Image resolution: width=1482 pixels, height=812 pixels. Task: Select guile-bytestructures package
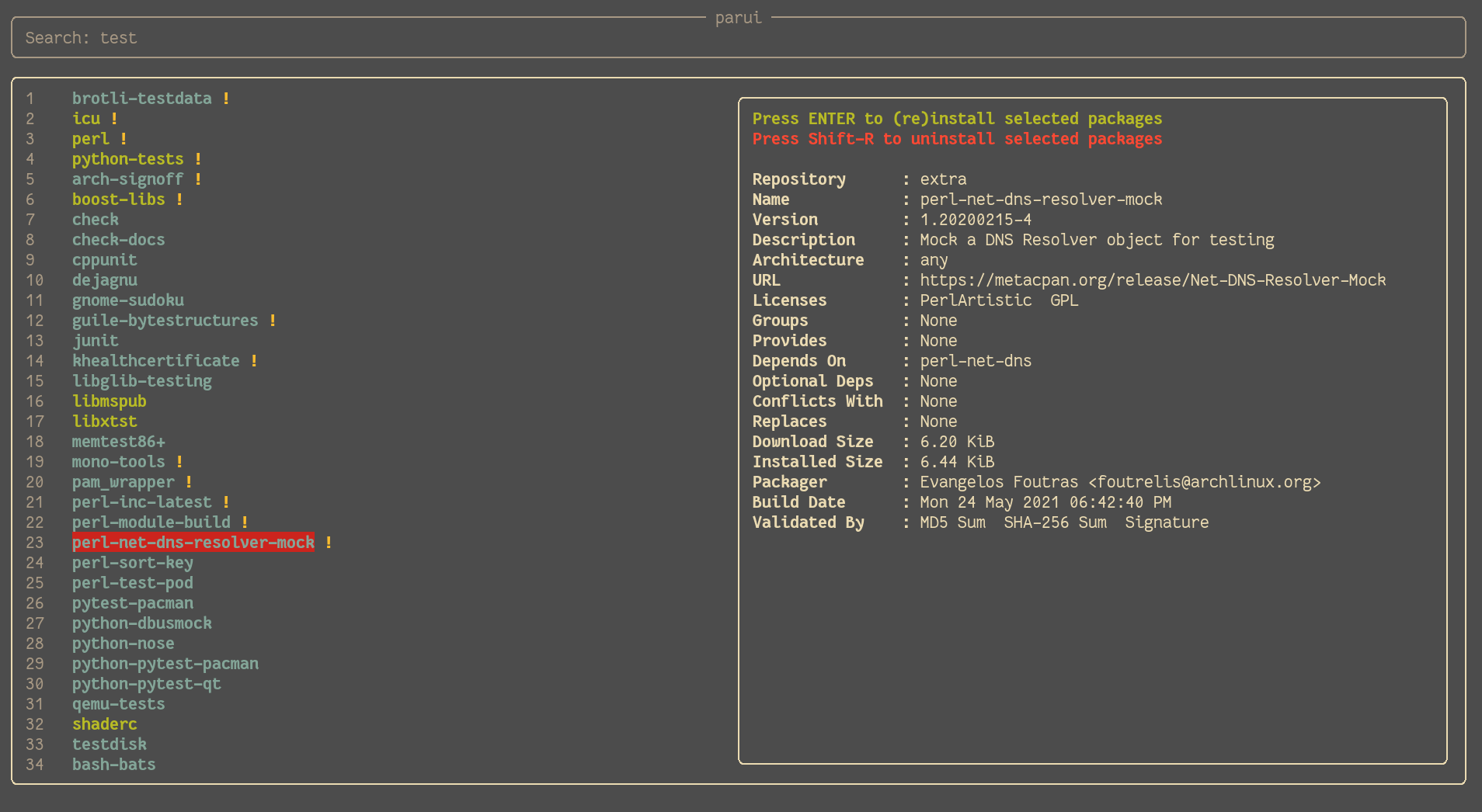pyautogui.click(x=165, y=321)
